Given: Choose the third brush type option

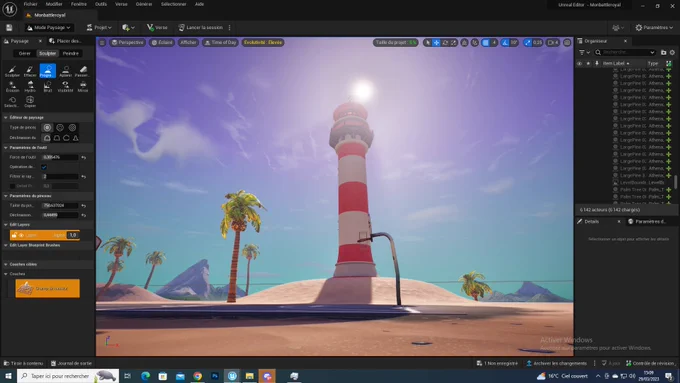Looking at the screenshot, I should point(72,128).
